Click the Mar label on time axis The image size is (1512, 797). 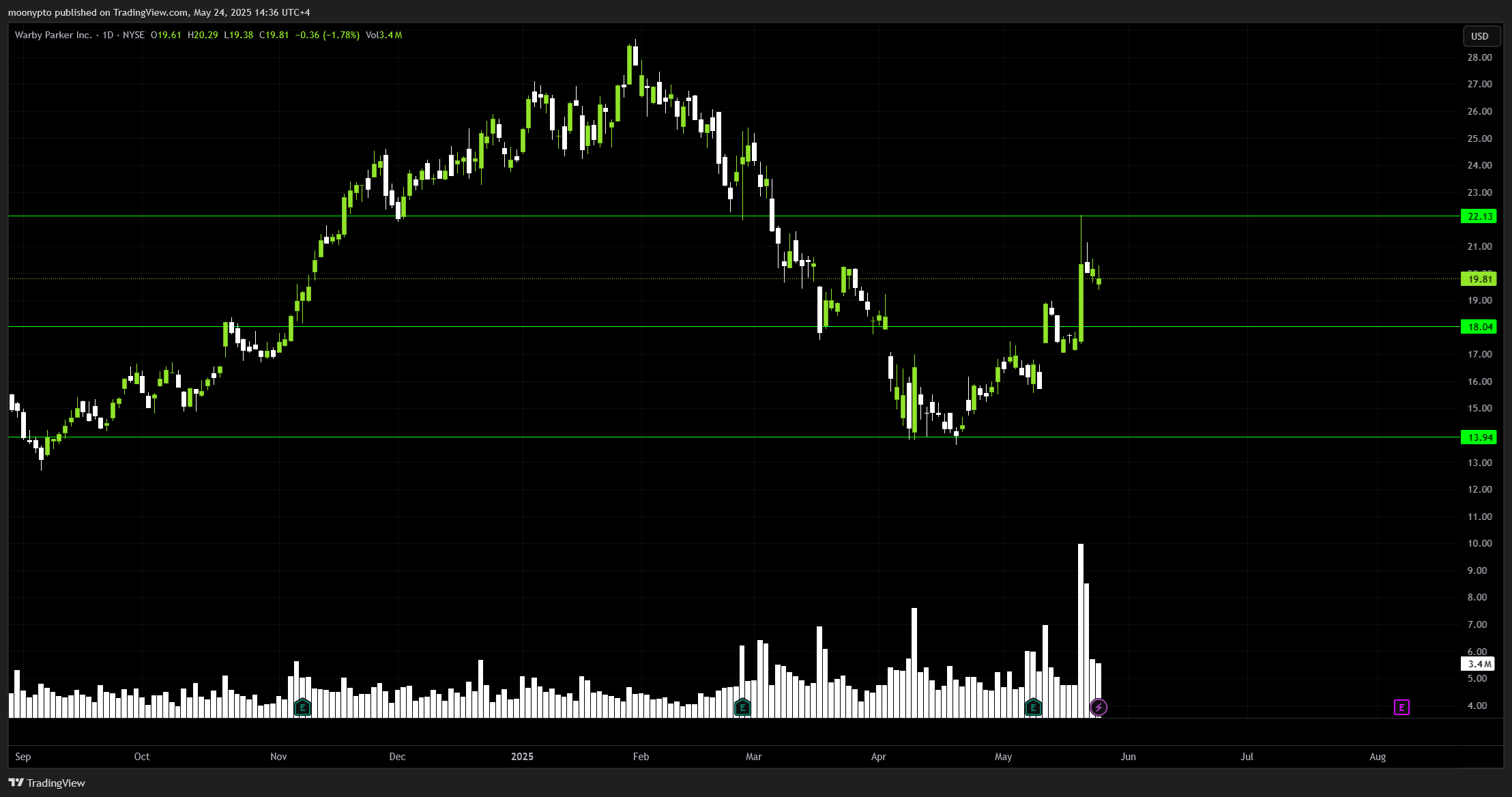click(753, 757)
